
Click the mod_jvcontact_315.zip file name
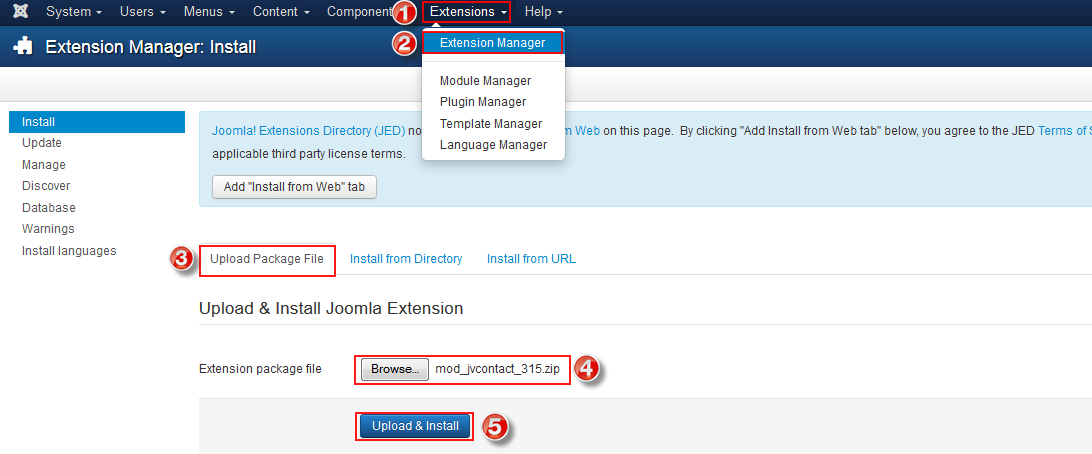(497, 369)
